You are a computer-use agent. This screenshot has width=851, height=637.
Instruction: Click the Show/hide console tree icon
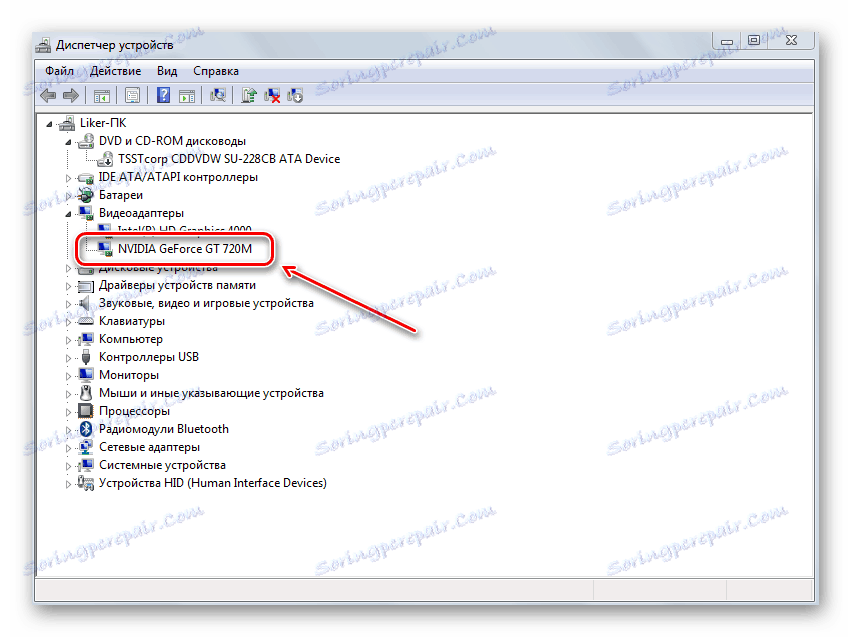(x=101, y=95)
